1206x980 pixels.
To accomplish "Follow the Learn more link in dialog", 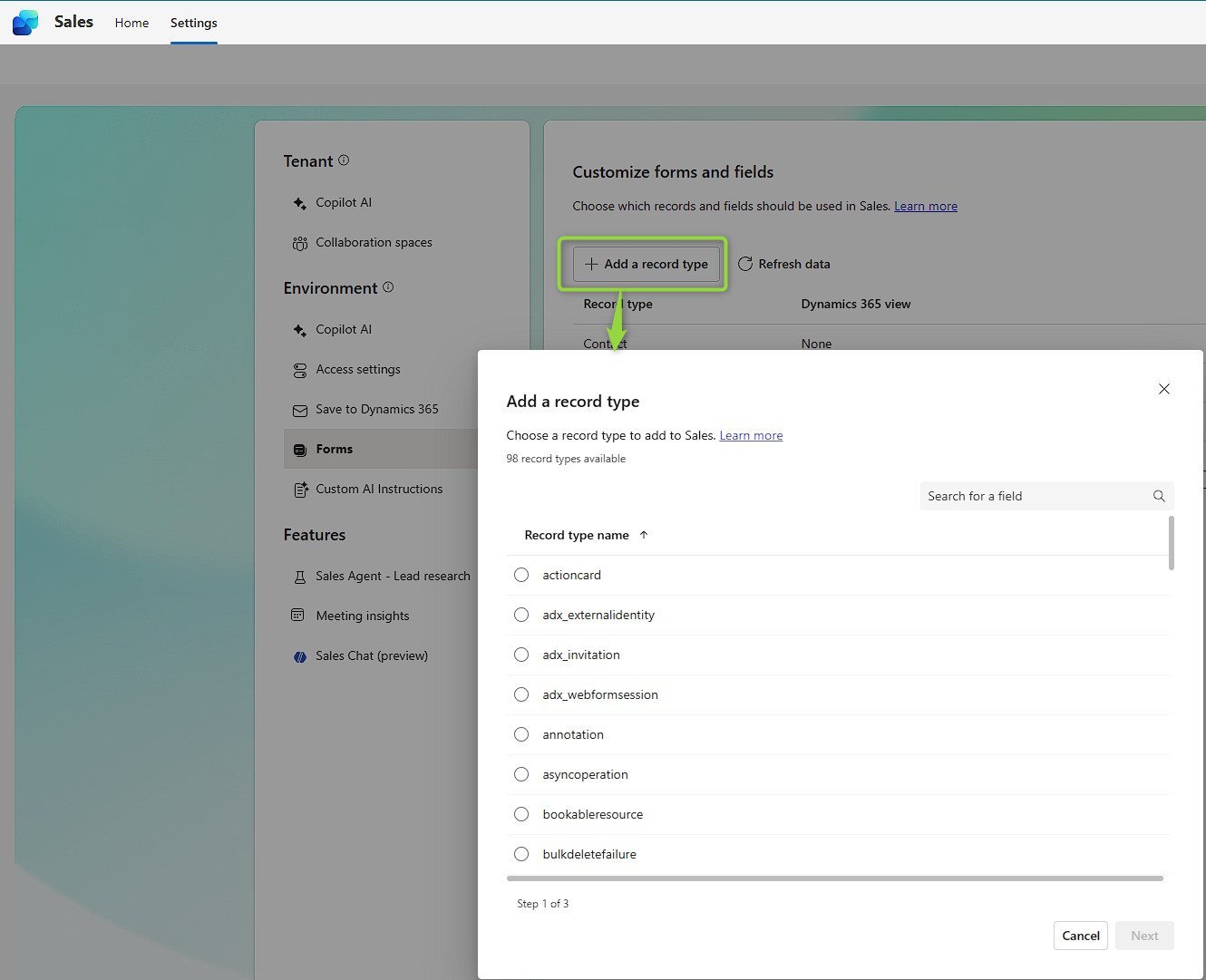I will 751,436.
